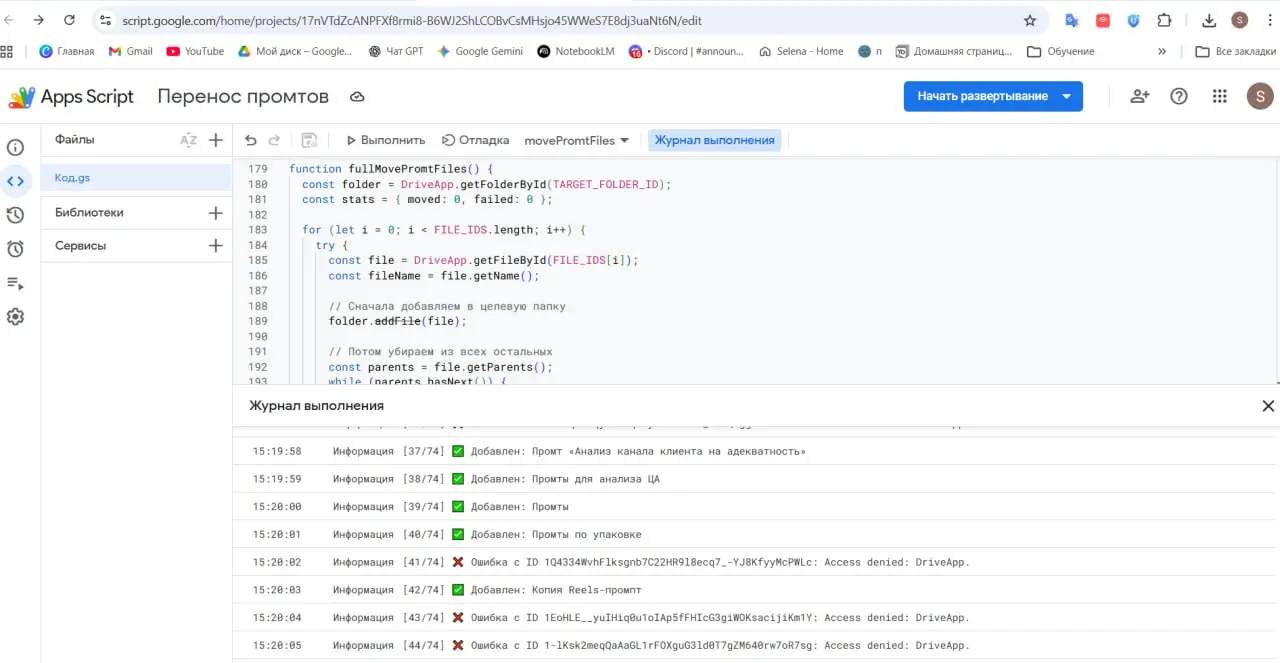Add a library with plus icon
Screen dimensions: 1280x663
[x=215, y=213]
